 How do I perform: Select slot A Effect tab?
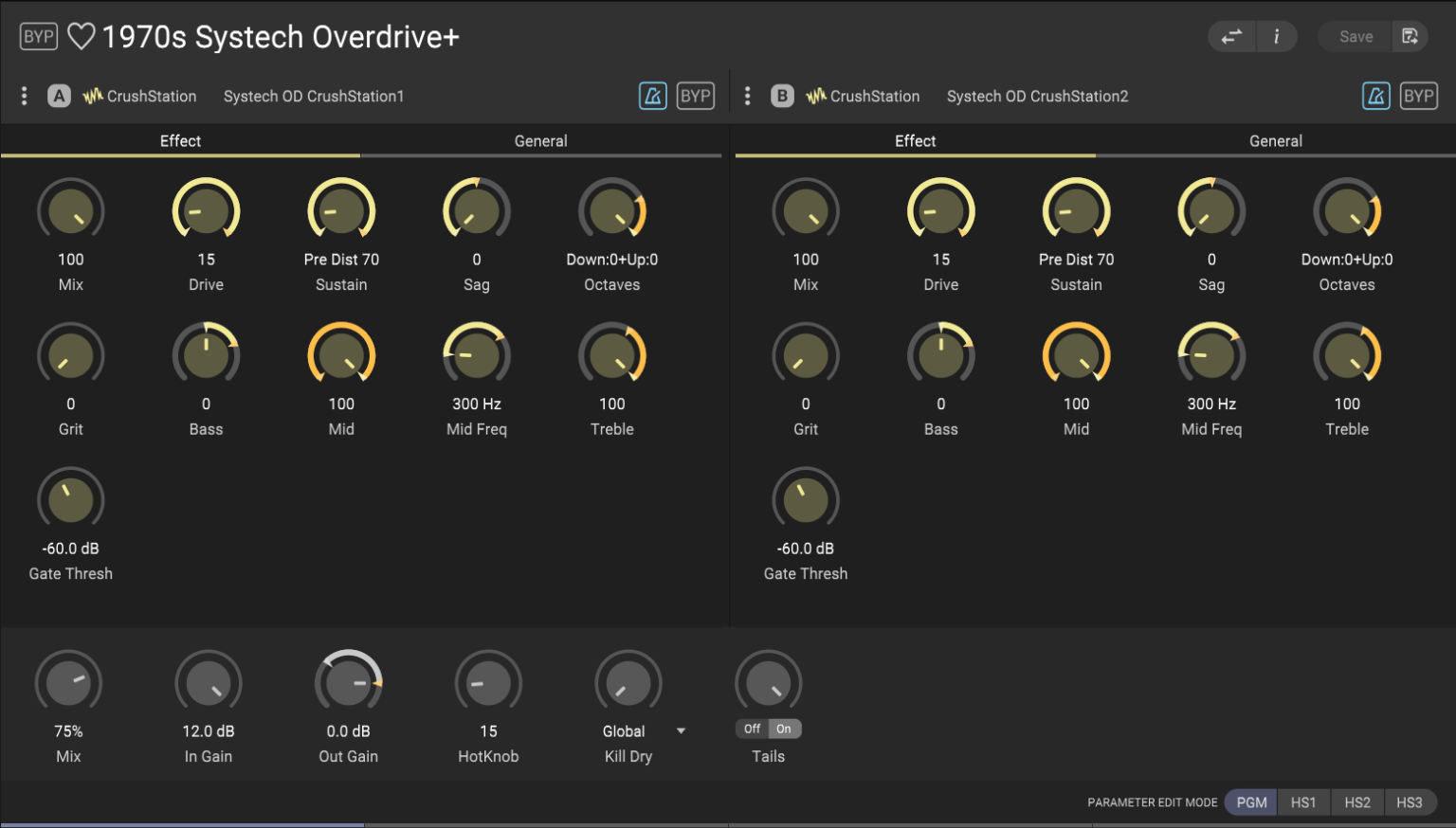[180, 141]
